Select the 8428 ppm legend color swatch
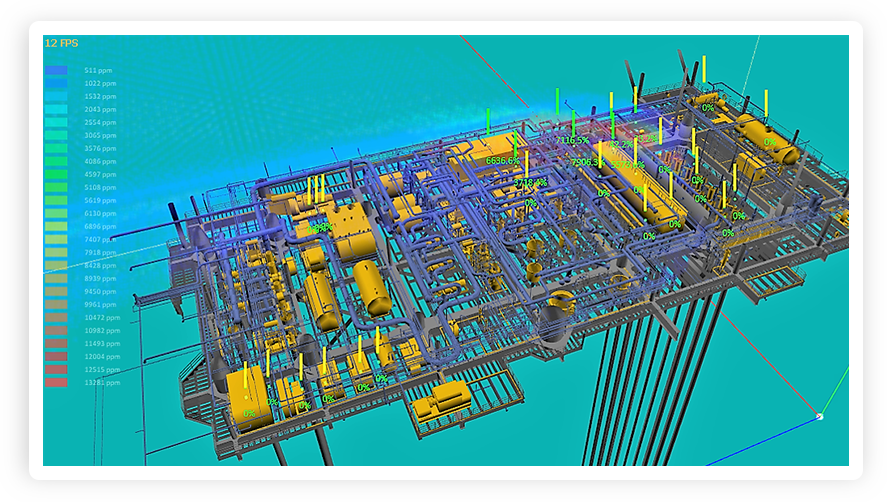This screenshot has width=887, height=502. tap(56, 265)
